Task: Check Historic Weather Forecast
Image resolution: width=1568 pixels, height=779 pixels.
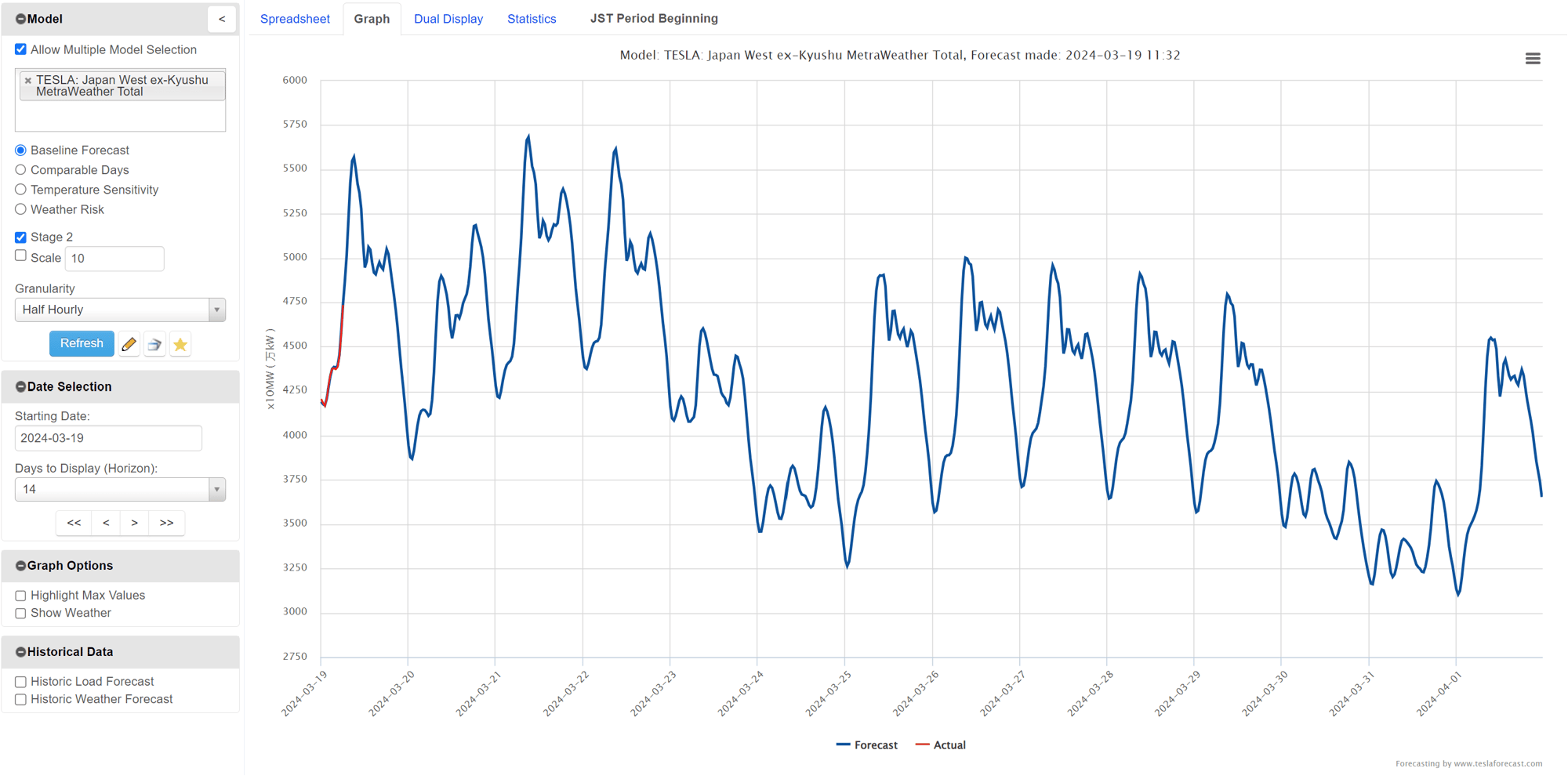Action: click(20, 700)
